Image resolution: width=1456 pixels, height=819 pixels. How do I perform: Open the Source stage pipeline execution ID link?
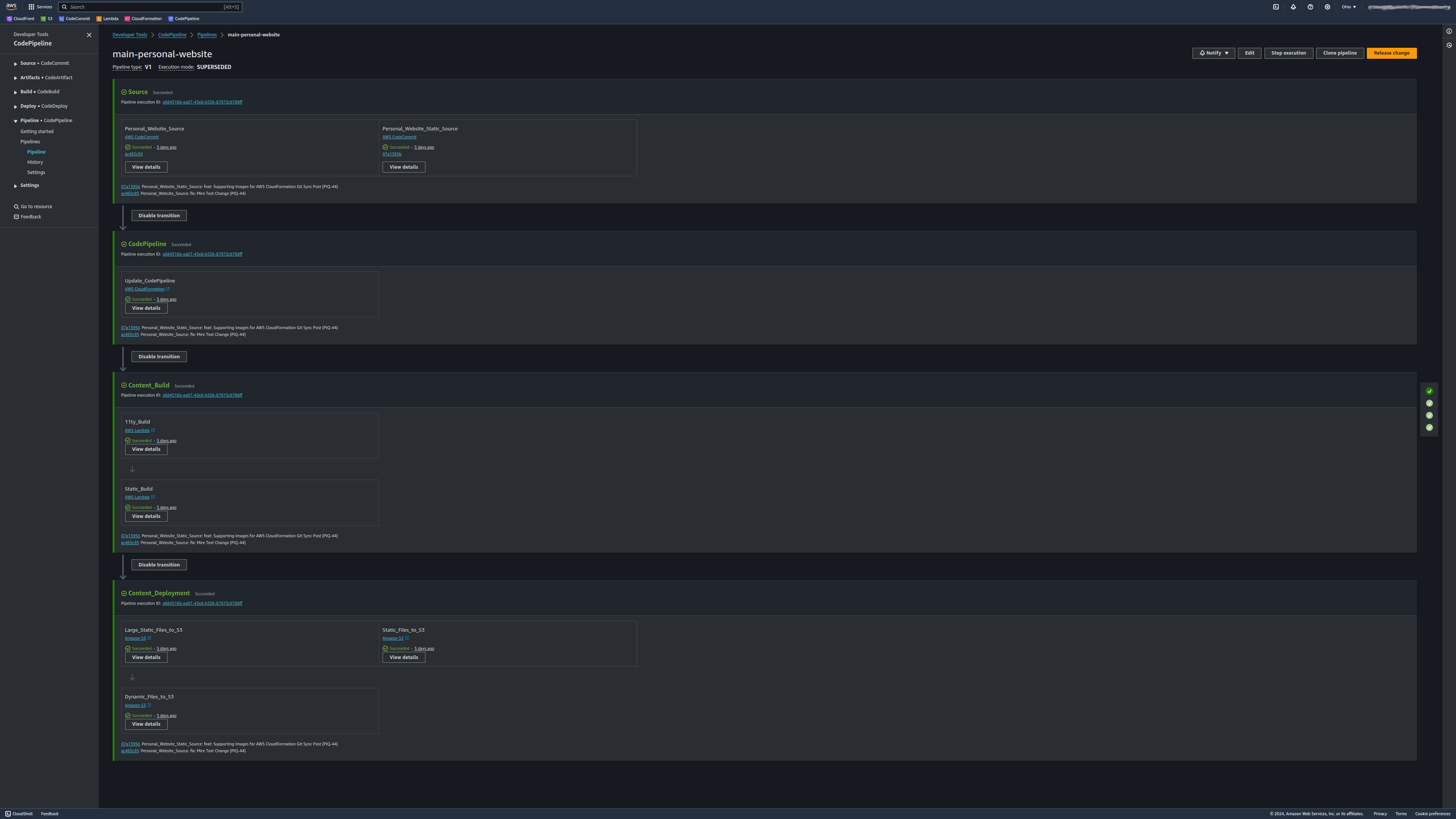point(202,102)
